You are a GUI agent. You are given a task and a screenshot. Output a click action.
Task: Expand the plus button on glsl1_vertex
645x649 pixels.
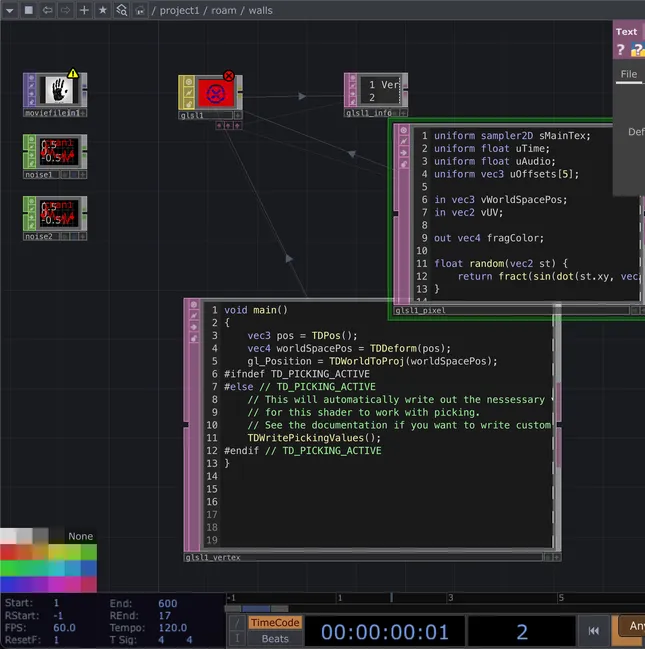tap(557, 558)
